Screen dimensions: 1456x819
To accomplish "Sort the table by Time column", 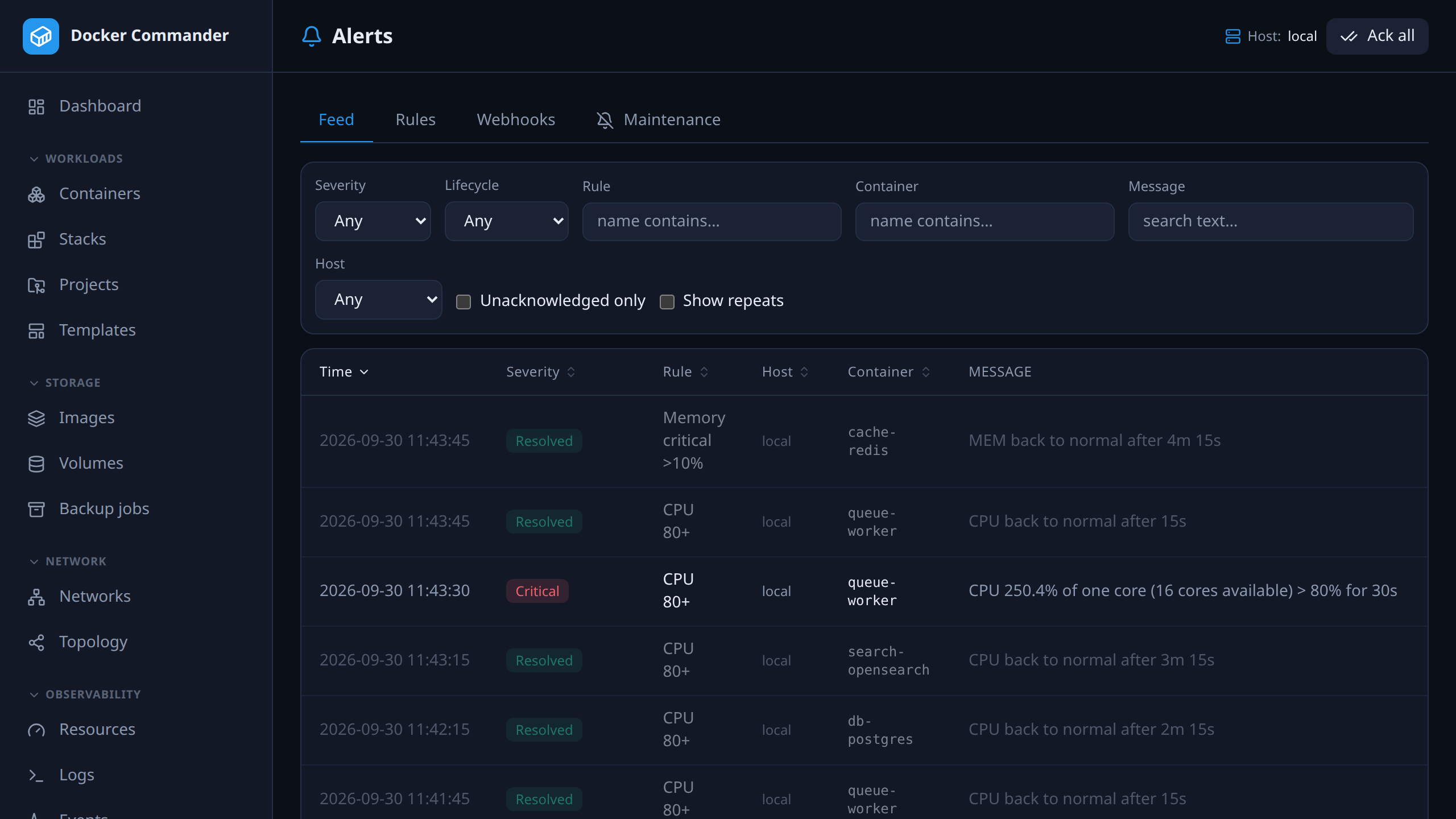I will tap(344, 372).
